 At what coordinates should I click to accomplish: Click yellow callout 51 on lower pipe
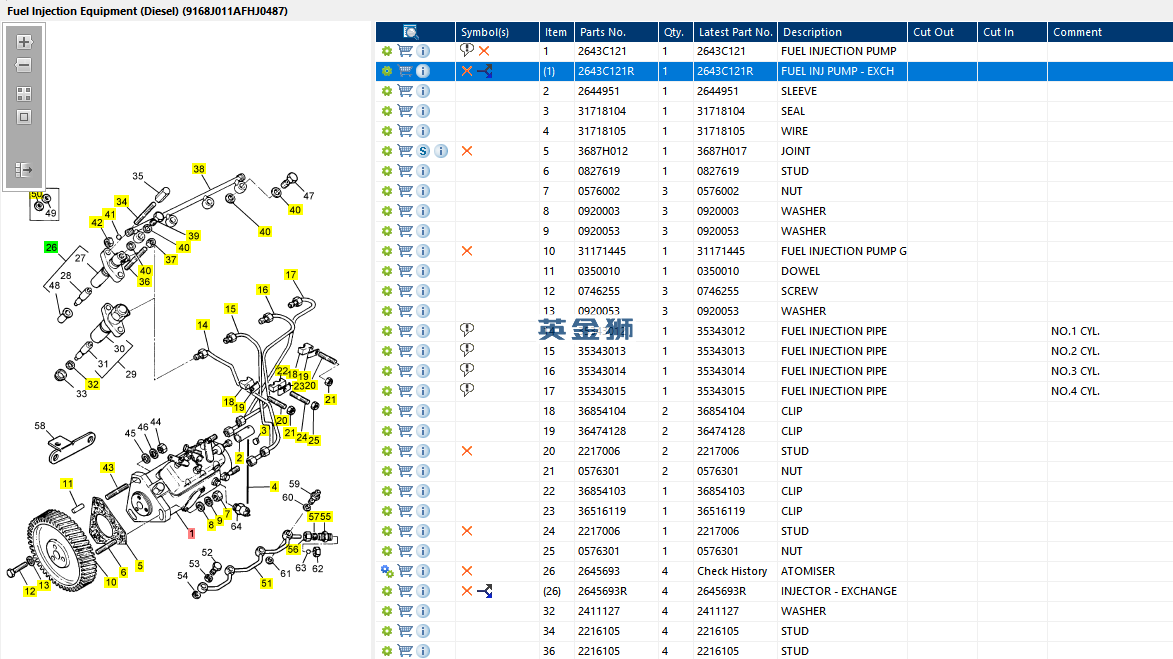[266, 583]
